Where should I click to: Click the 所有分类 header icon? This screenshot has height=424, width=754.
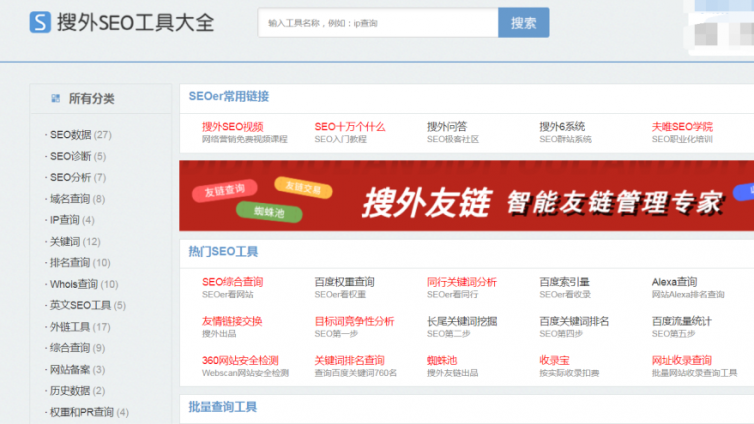[56, 99]
